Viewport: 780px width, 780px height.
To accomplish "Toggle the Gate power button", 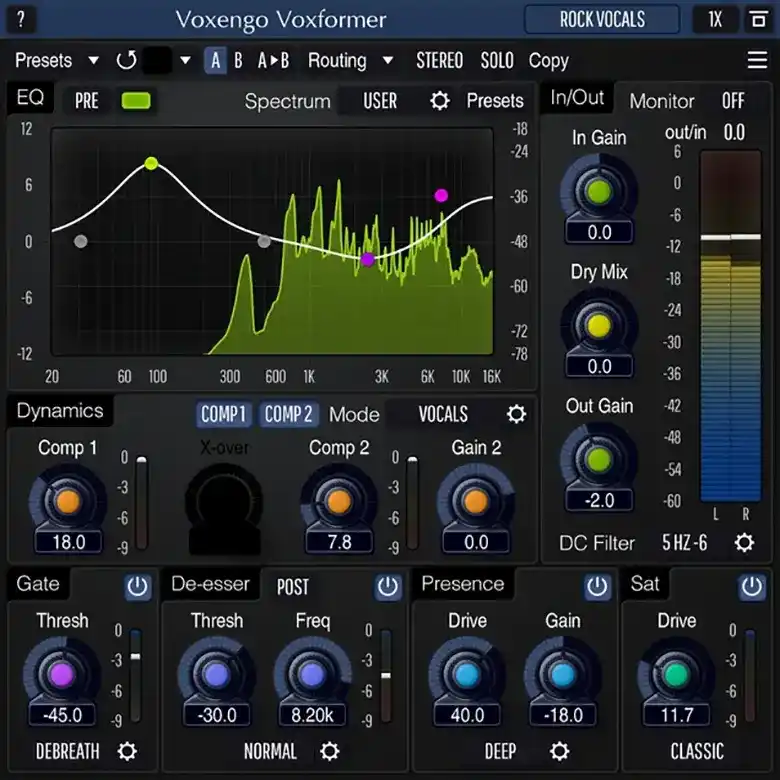I will point(137,586).
